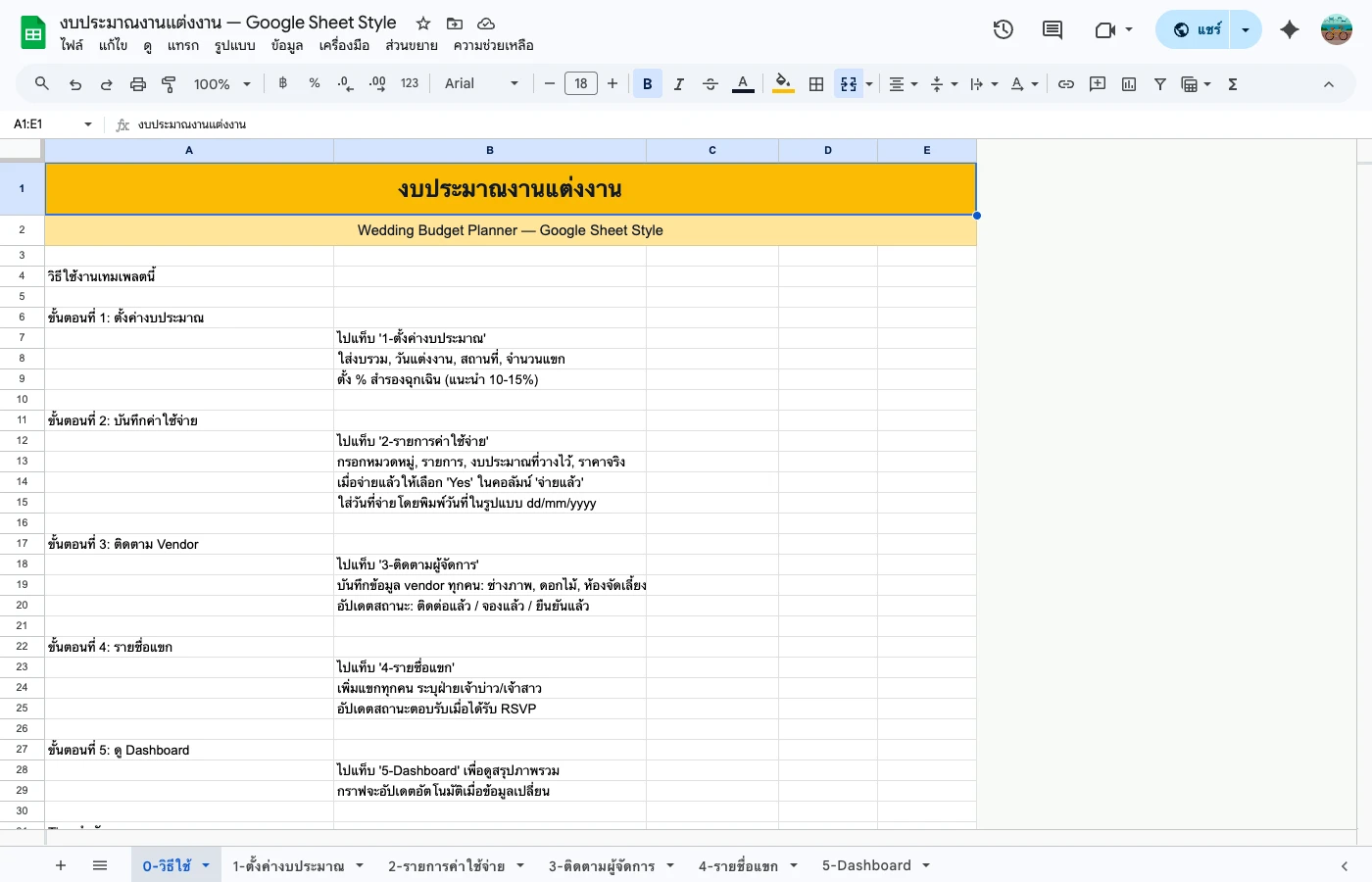Open the functions (Σ) menu
The height and width of the screenshot is (882, 1372).
(x=1232, y=83)
